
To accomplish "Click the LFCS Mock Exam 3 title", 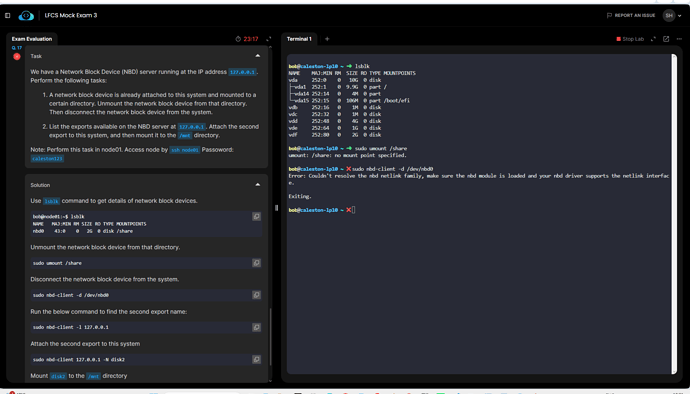I will [71, 15].
